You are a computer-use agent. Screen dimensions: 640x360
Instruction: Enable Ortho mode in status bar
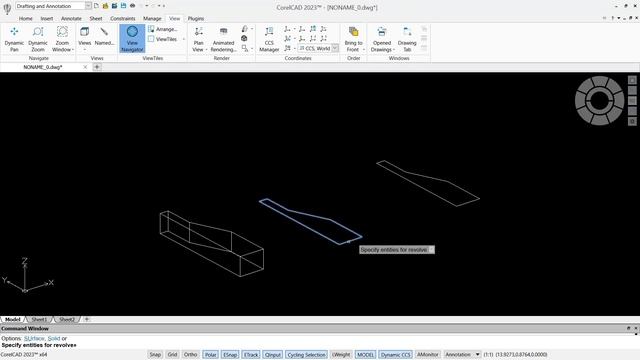190,355
